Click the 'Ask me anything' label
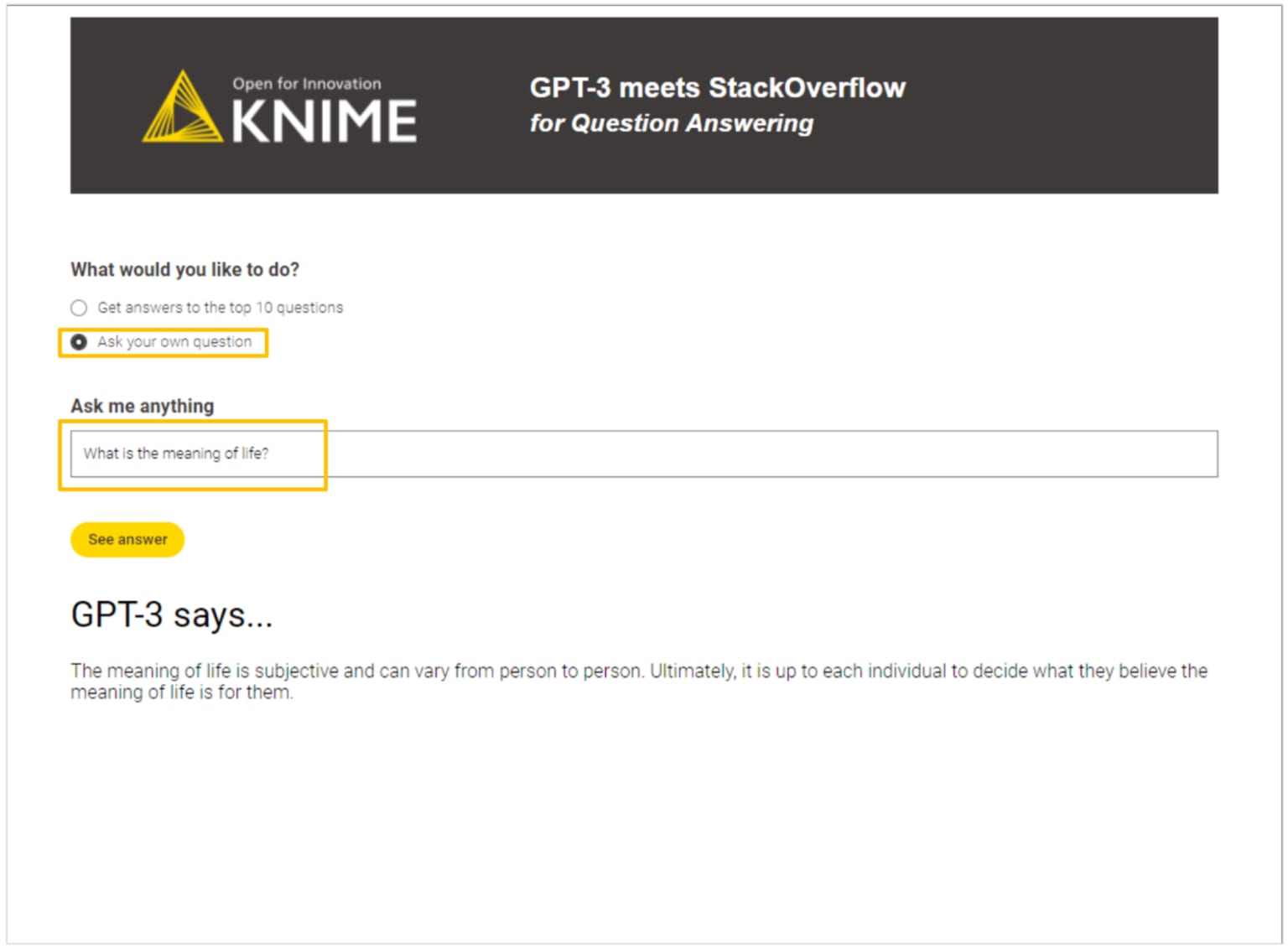This screenshot has width=1288, height=949. (142, 406)
